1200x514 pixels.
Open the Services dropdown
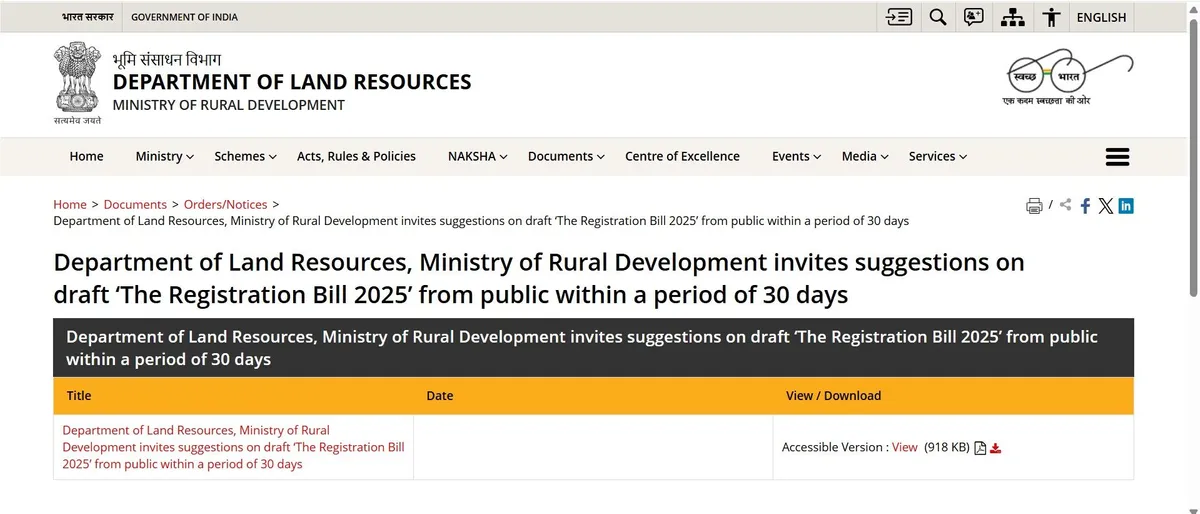click(x=937, y=157)
